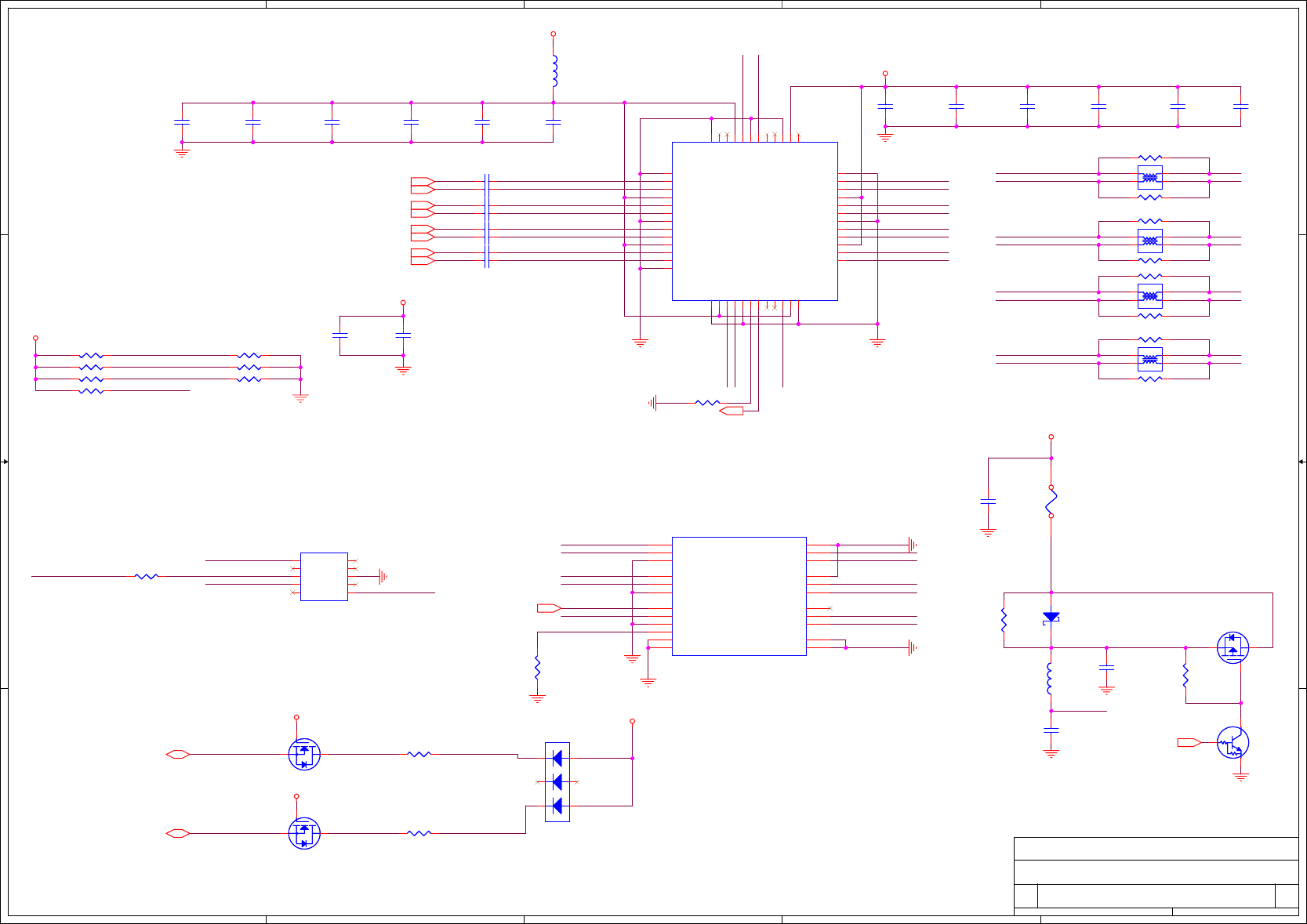Select the bottommost common-mode choke
The image size is (1307, 924).
(1149, 359)
